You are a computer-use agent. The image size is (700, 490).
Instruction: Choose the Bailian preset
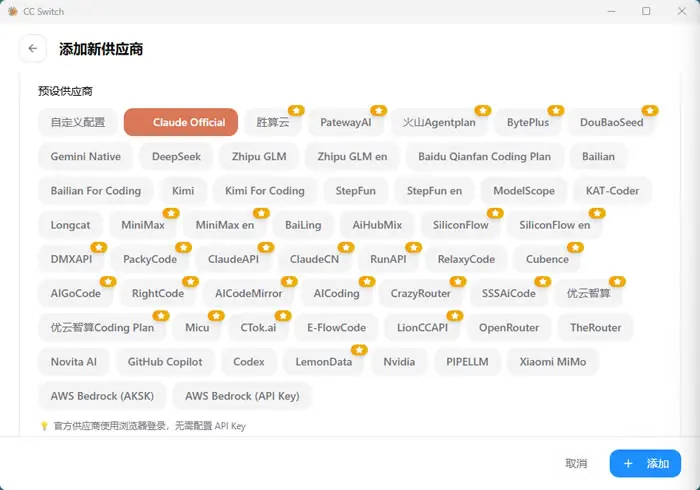pyautogui.click(x=598, y=157)
